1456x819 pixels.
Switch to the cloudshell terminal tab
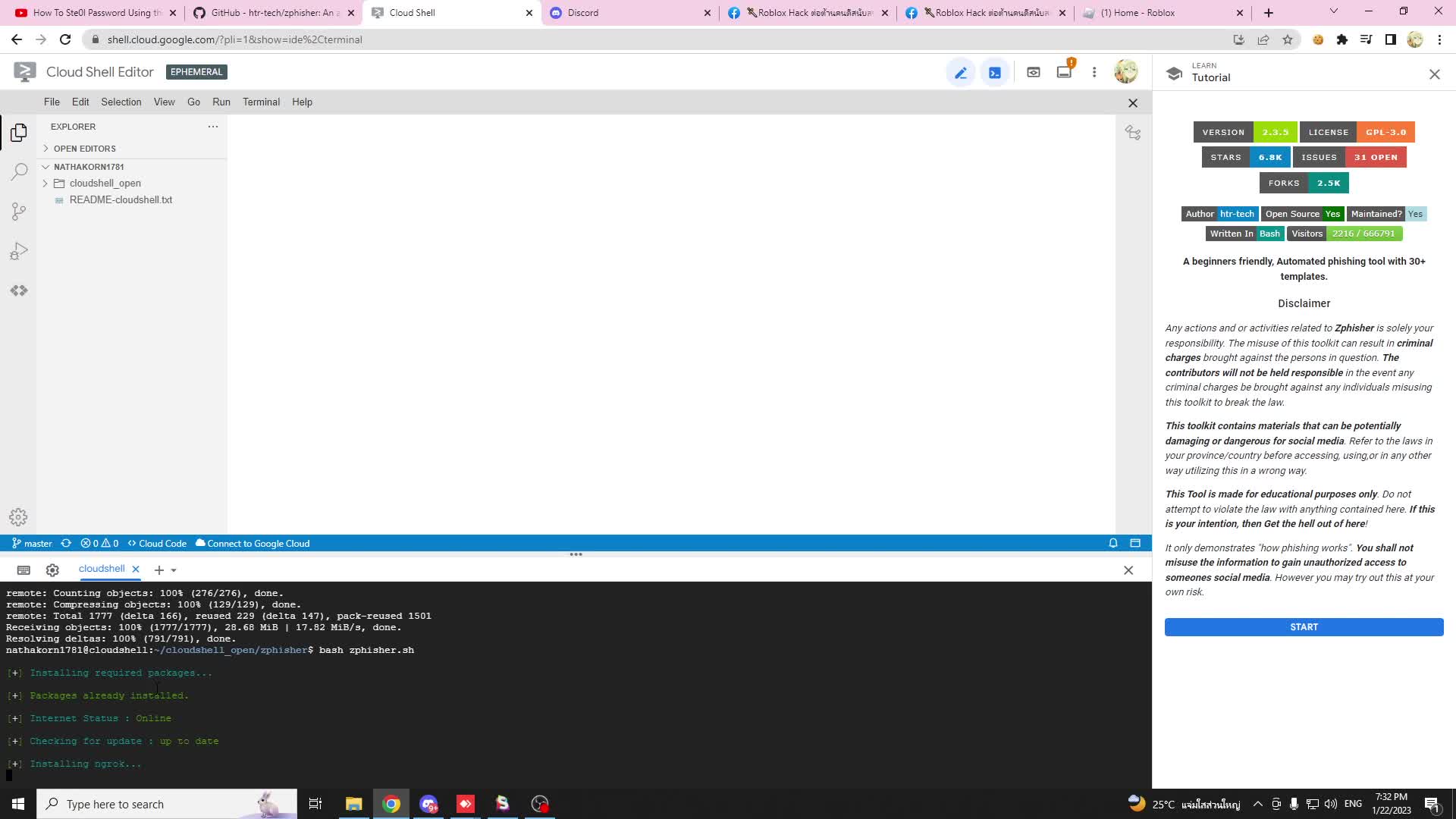pos(102,569)
